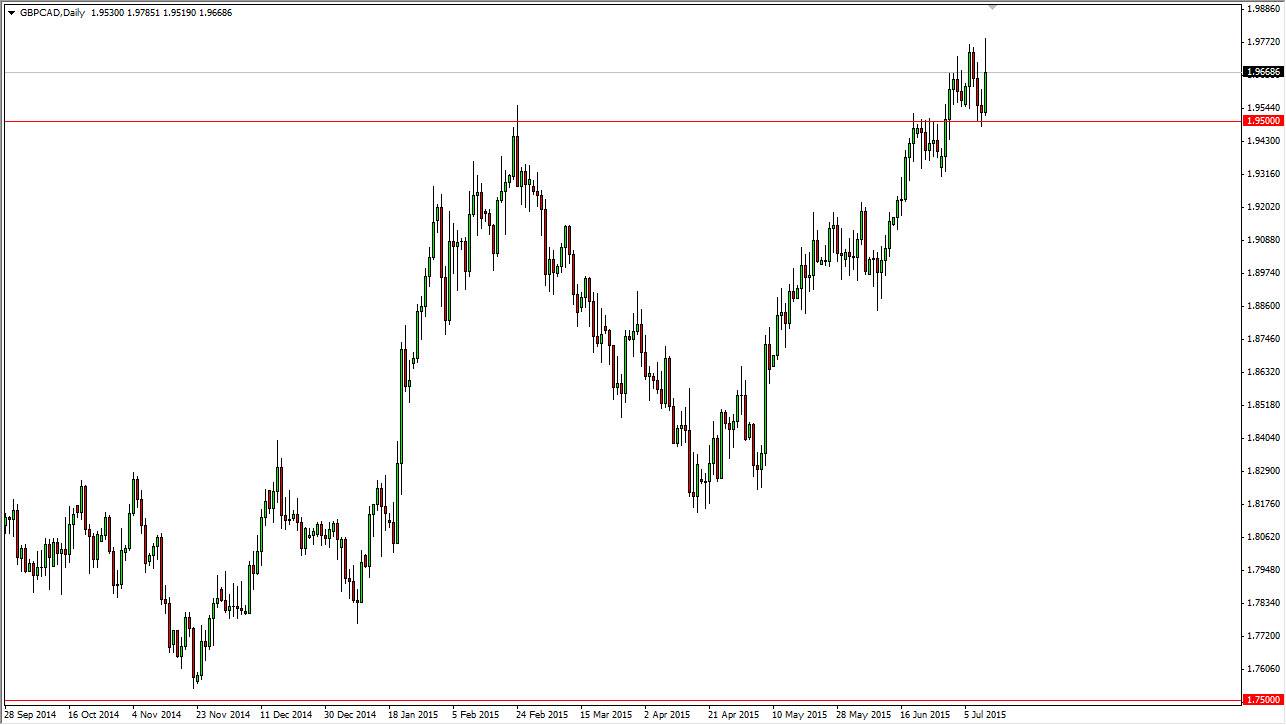Screen dimensions: 1286x725
Task: Click the 15 Mar 2015 date label
Action: (607, 716)
